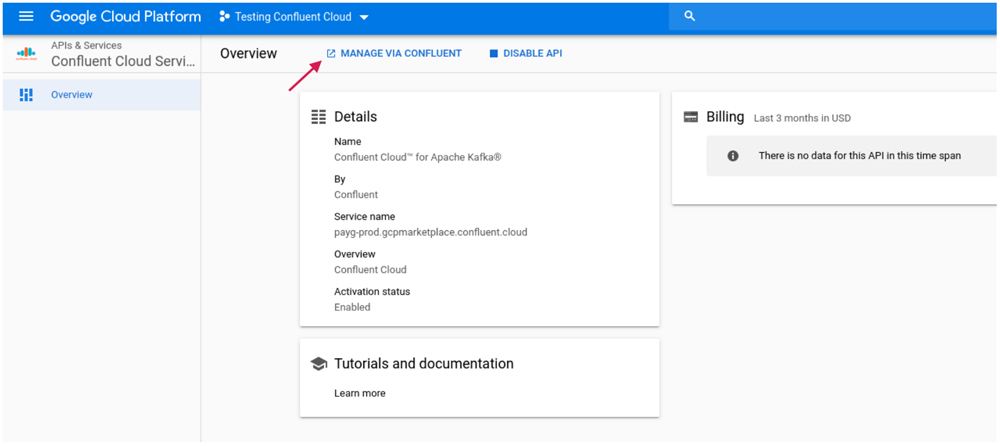
Task: Click the Disable API button
Action: (x=526, y=54)
